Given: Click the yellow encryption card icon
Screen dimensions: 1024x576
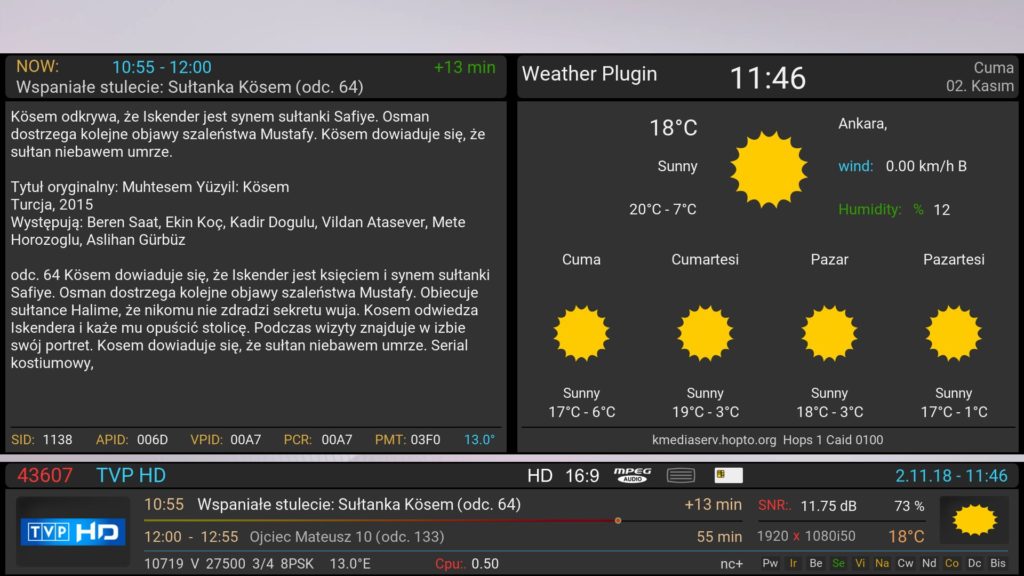Looking at the screenshot, I should (x=727, y=475).
